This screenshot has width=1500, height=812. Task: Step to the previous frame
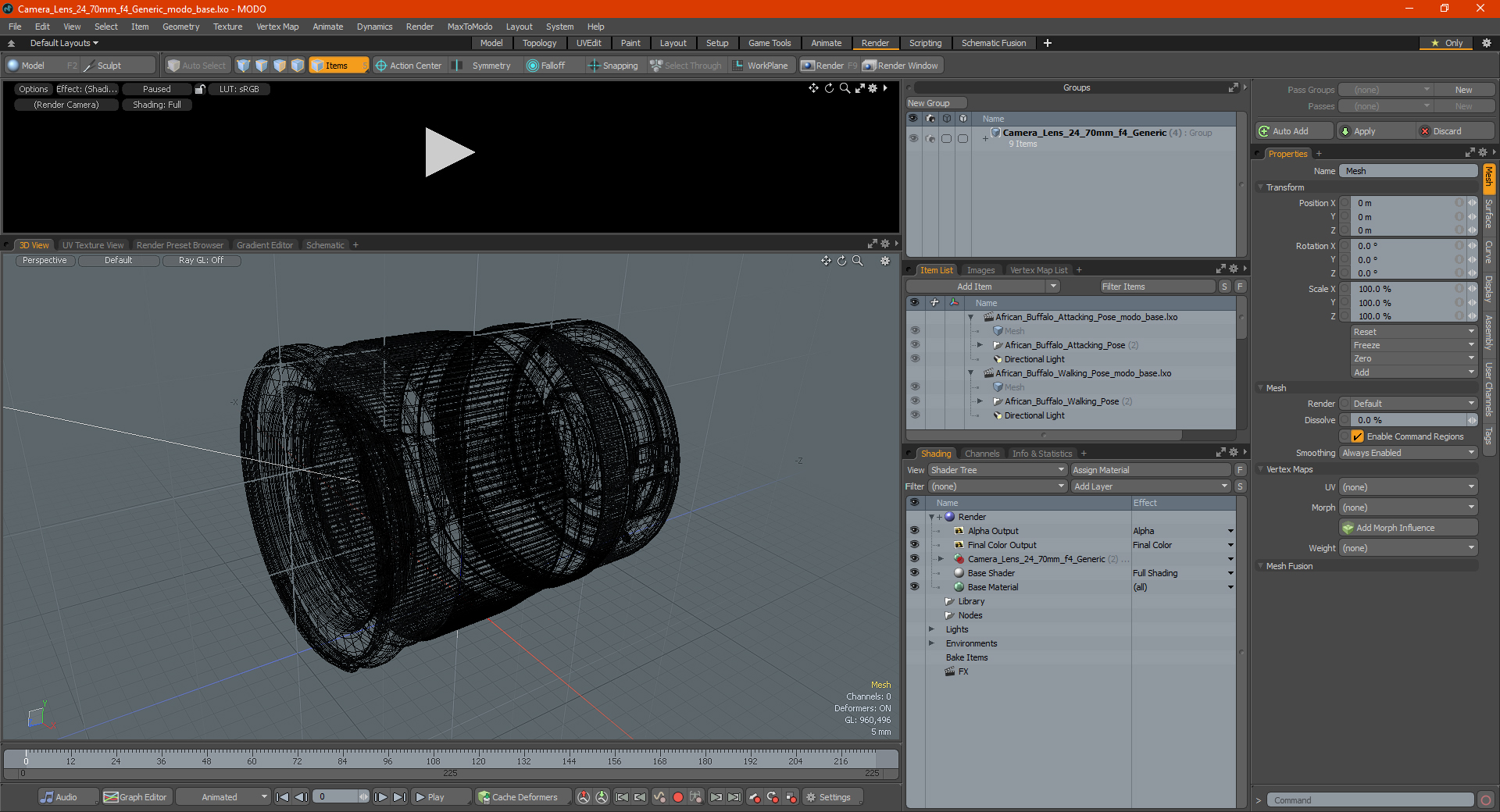pos(301,797)
